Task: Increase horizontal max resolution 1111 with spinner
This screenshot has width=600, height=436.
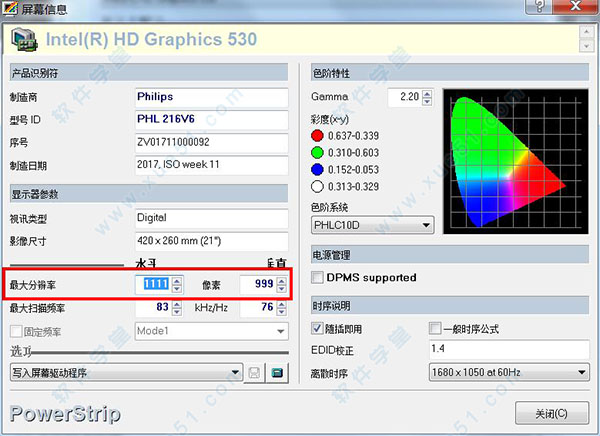Action: click(177, 281)
